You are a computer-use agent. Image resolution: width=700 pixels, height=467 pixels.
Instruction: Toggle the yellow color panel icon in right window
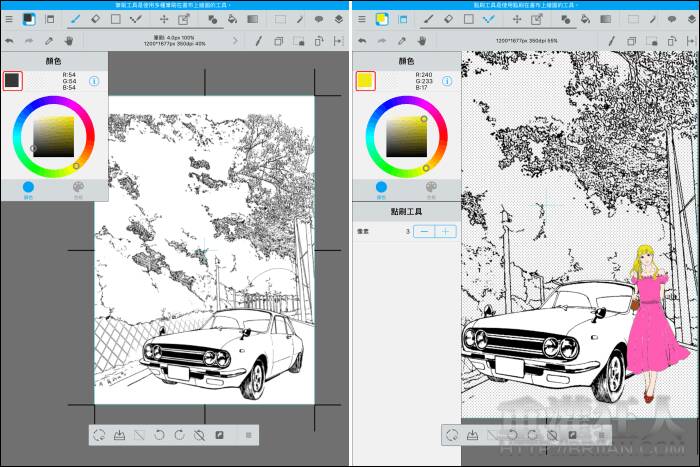pos(382,19)
